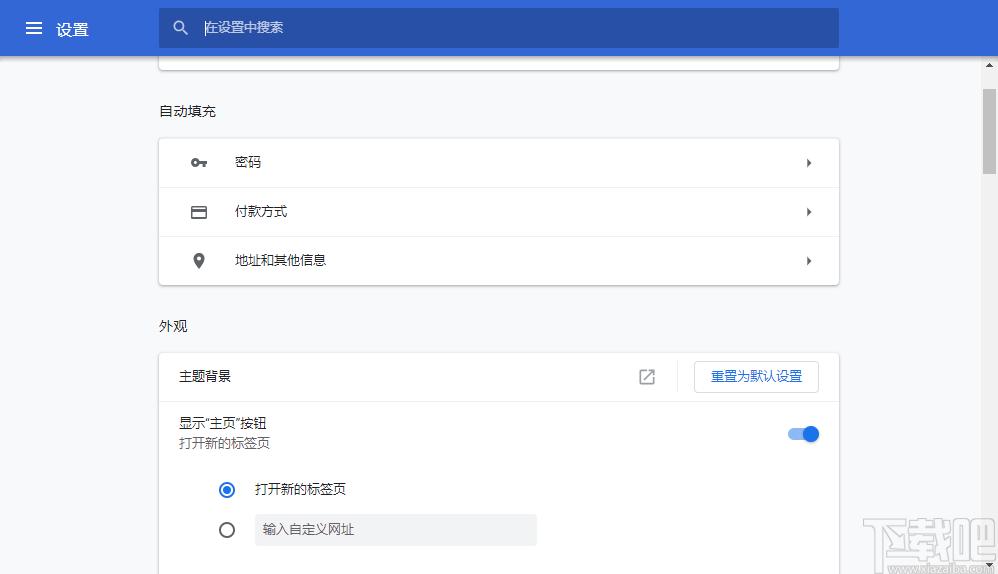Image resolution: width=998 pixels, height=574 pixels.
Task: Open theme store via 主题背景 external-link icon
Action: pos(647,377)
